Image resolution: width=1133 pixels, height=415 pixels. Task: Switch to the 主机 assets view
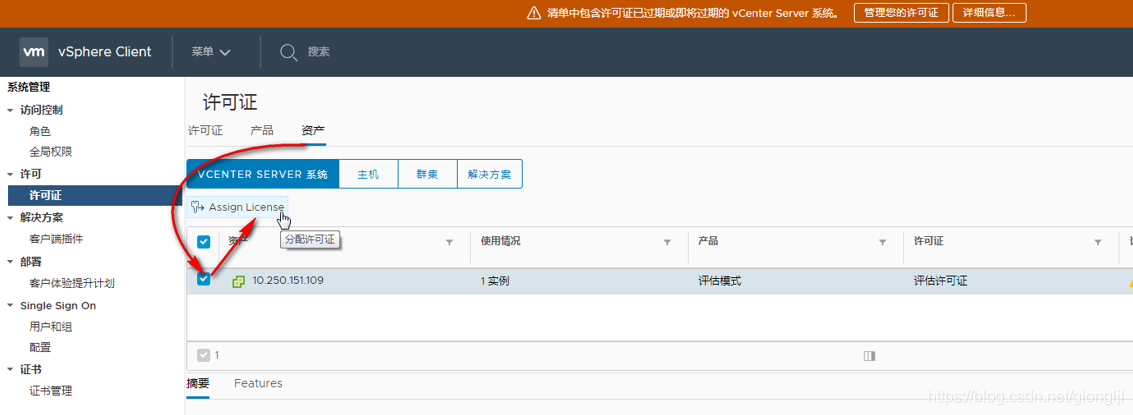pyautogui.click(x=369, y=174)
